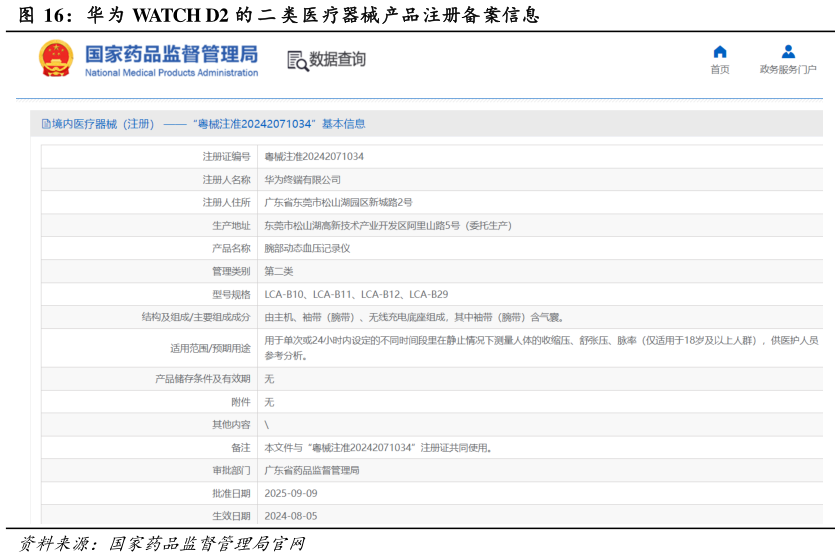This screenshot has height=557, width=840.
Task: Select the 注册证编号 label
Action: click(x=226, y=156)
